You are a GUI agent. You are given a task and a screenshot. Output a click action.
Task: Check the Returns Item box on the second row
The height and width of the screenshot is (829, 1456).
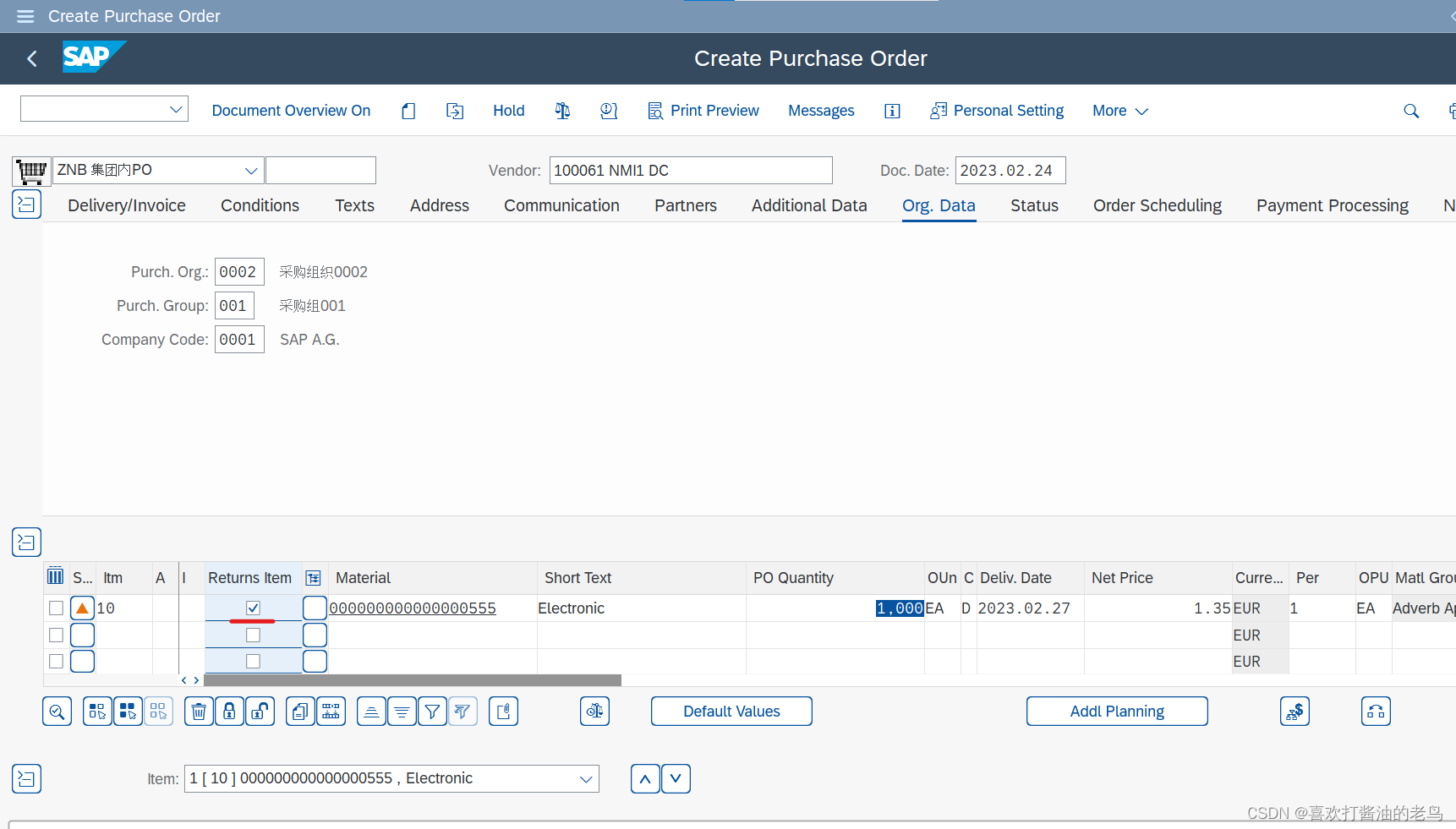point(253,635)
